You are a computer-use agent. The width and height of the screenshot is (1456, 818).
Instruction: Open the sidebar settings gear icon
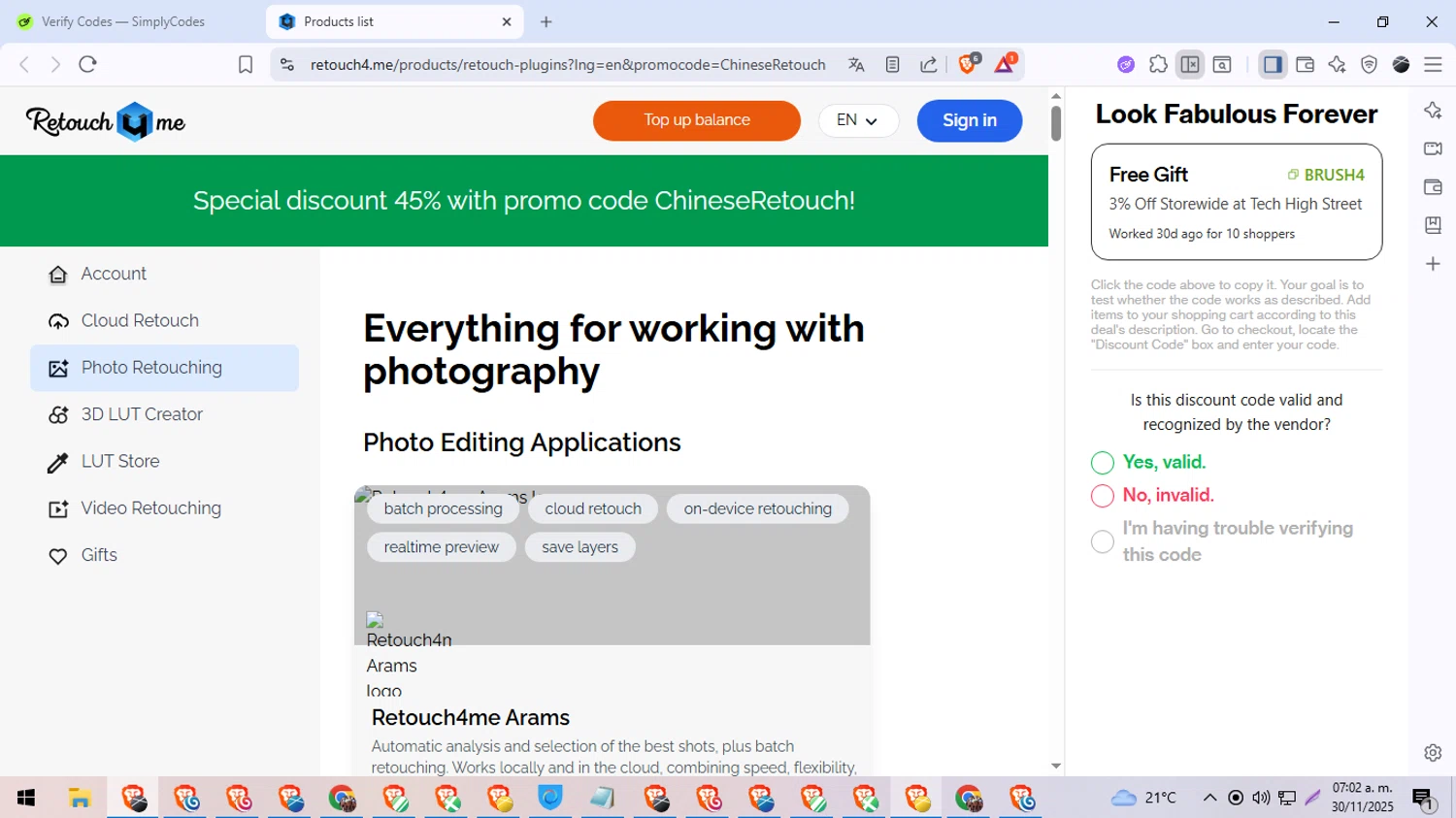1433,752
